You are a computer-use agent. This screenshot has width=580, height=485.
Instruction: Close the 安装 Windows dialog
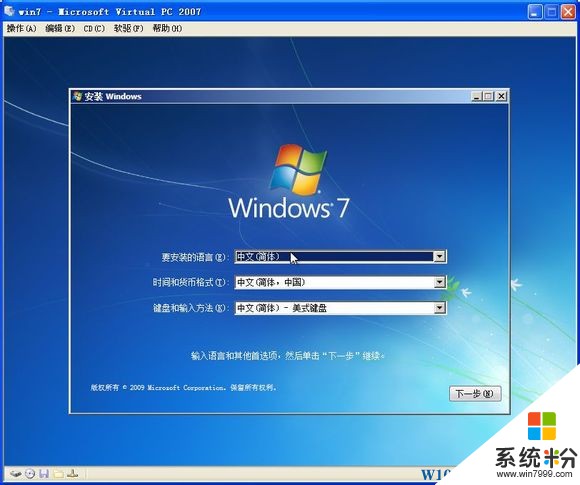[x=501, y=97]
